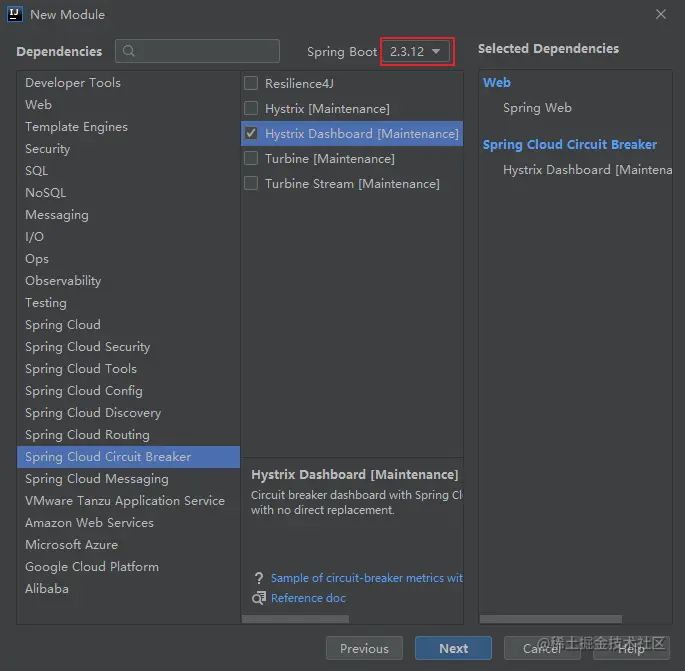The width and height of the screenshot is (685, 671).
Task: Click the description panel horizontal scrollbar
Action: click(295, 619)
